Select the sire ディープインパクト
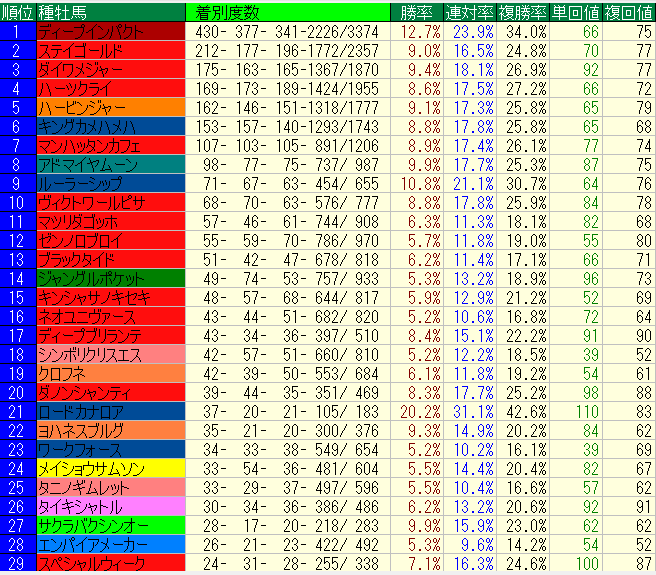Image resolution: width=656 pixels, height=575 pixels. click(x=111, y=32)
